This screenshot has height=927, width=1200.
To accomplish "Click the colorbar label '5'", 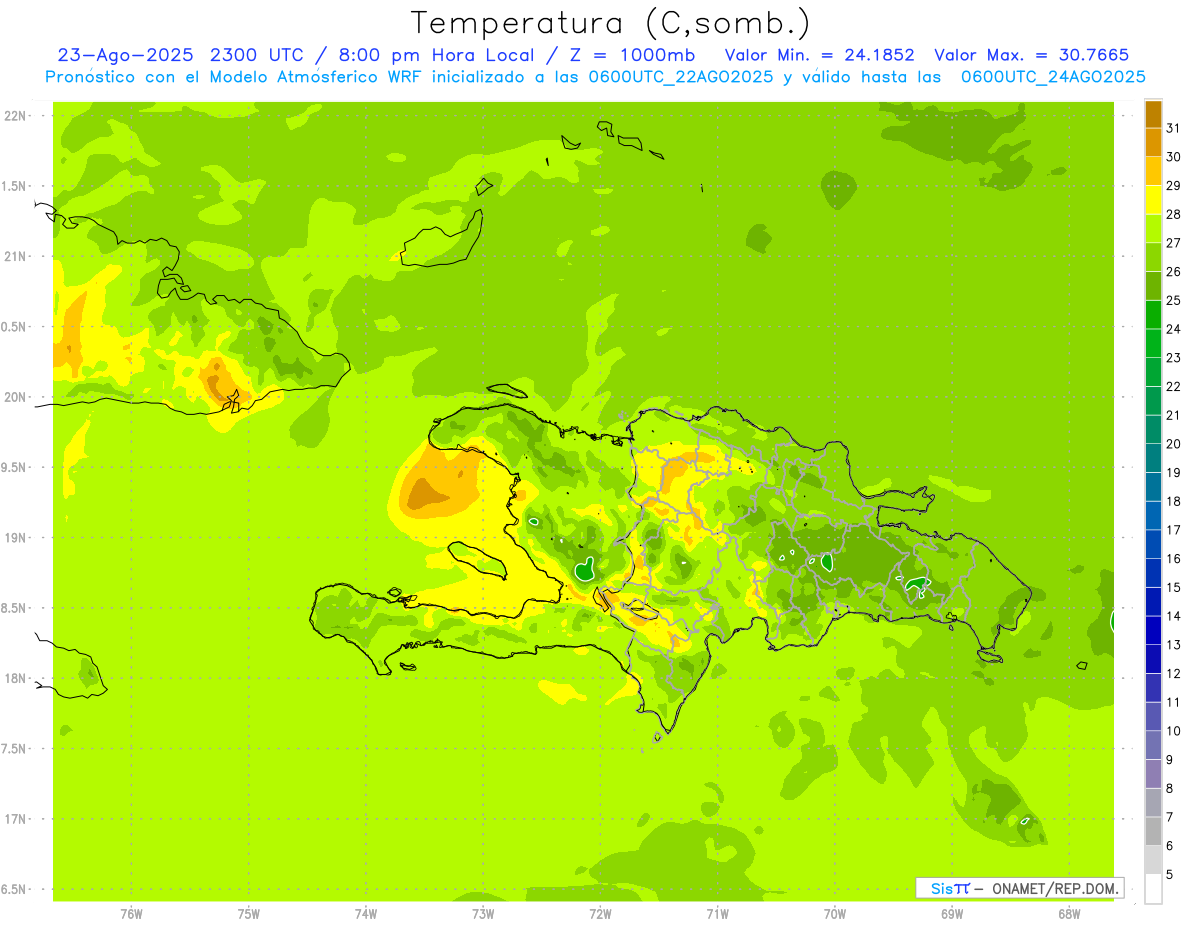I will pyautogui.click(x=1170, y=874).
